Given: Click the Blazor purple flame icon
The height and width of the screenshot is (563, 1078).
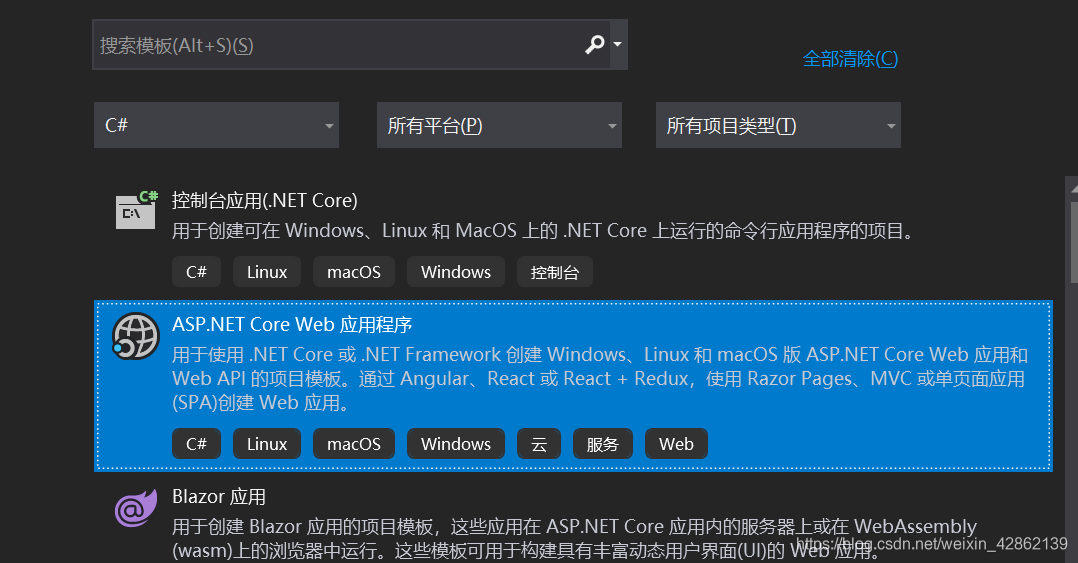Looking at the screenshot, I should click(136, 508).
